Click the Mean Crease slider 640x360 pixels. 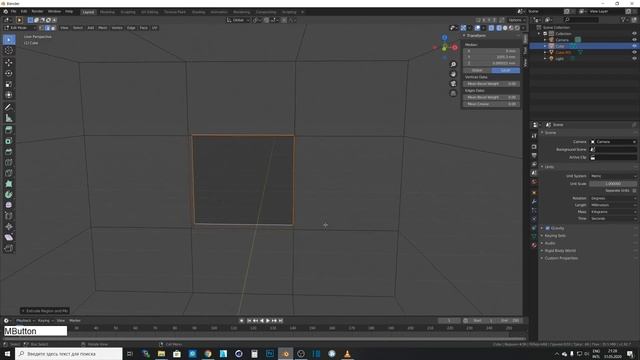pyautogui.click(x=491, y=104)
